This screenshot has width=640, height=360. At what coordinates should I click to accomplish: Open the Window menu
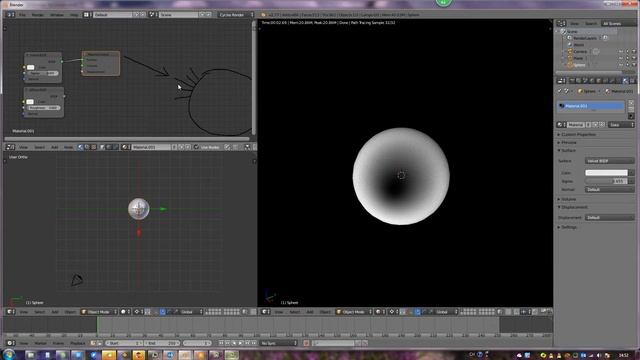tap(57, 15)
